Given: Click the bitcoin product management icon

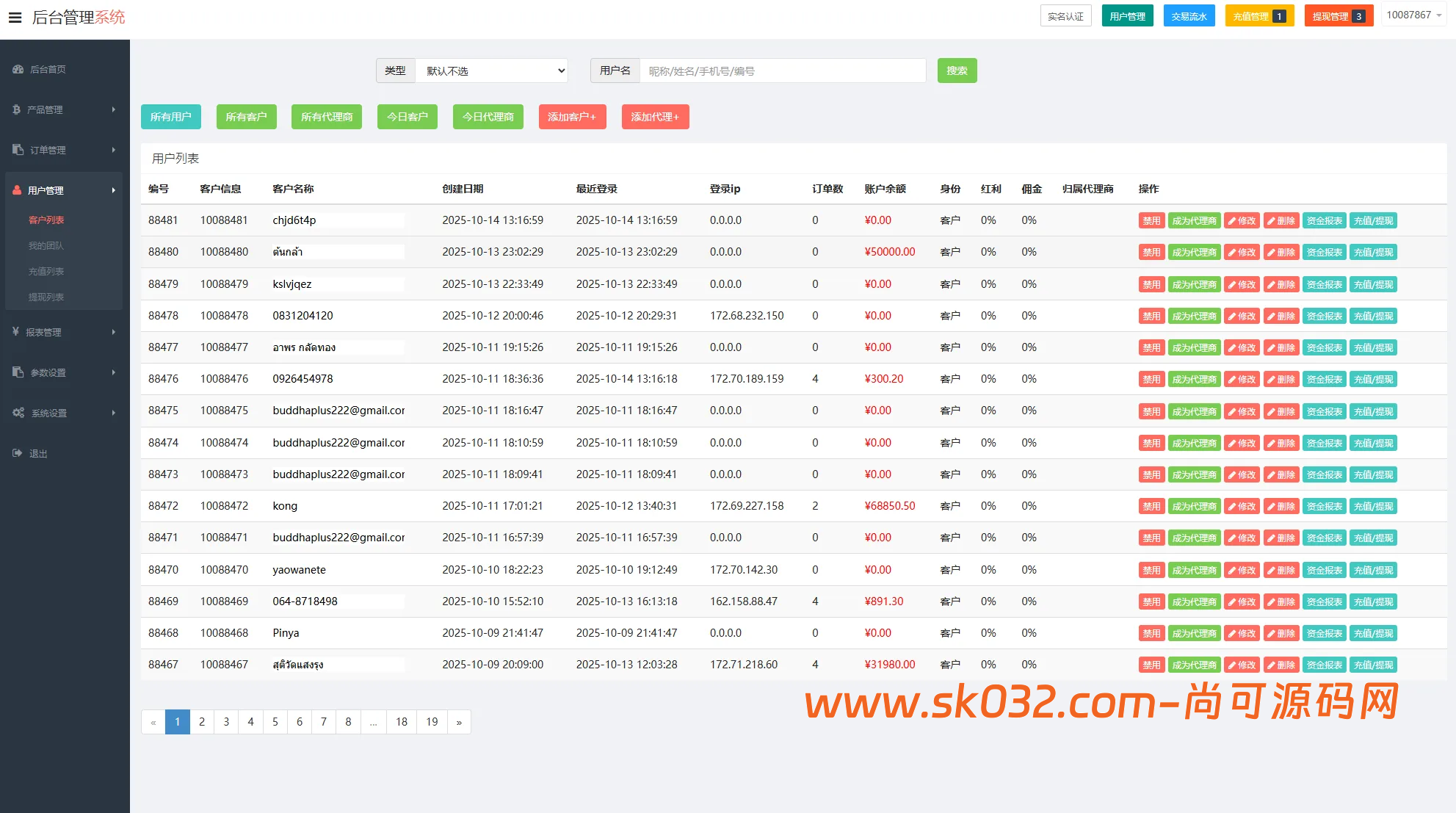Looking at the screenshot, I should 16,109.
